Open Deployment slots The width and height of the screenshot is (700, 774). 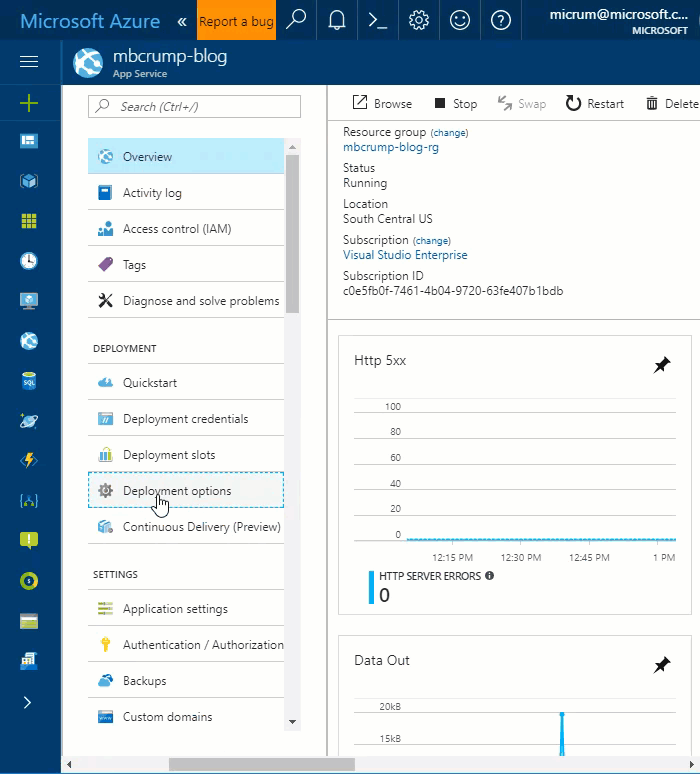click(x=186, y=455)
